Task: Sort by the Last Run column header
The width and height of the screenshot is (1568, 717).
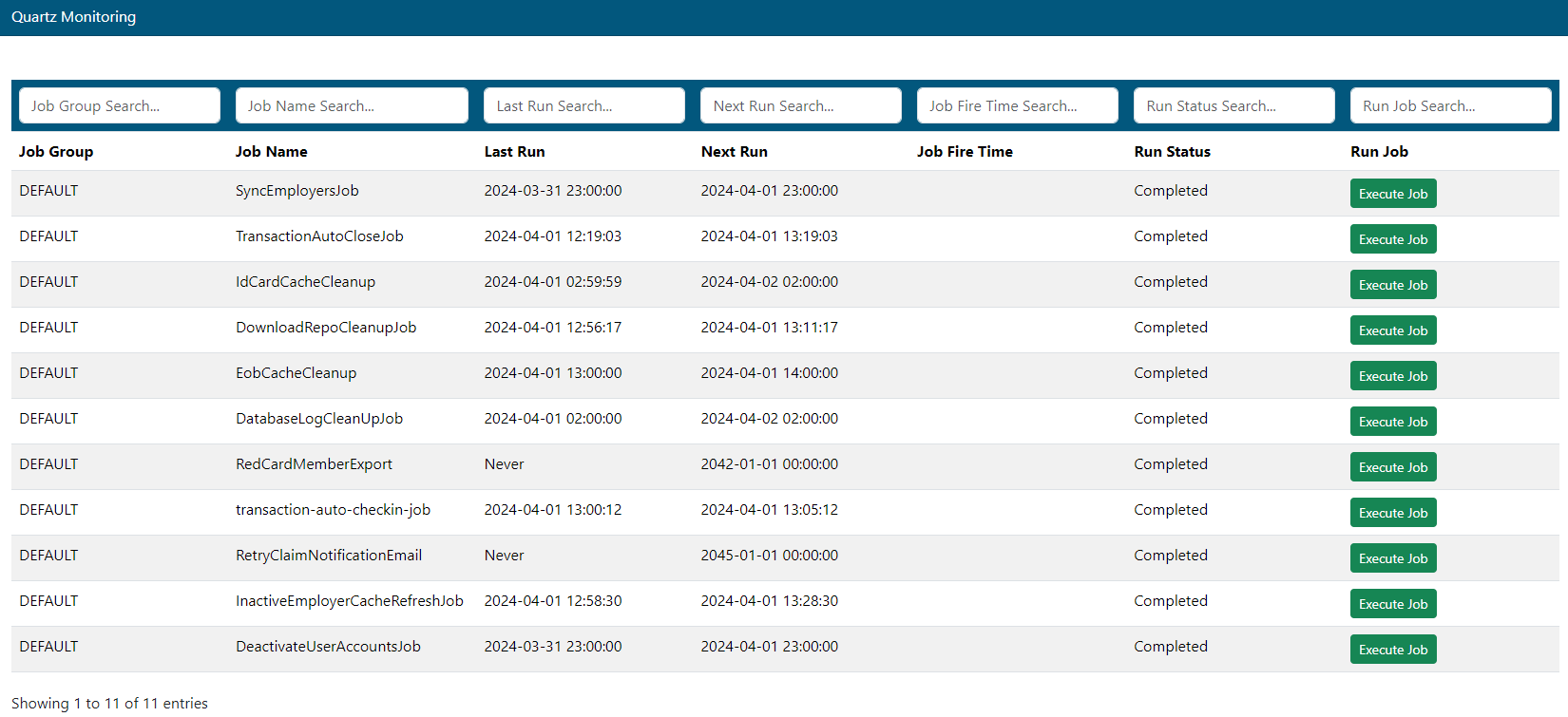Action: 514,152
